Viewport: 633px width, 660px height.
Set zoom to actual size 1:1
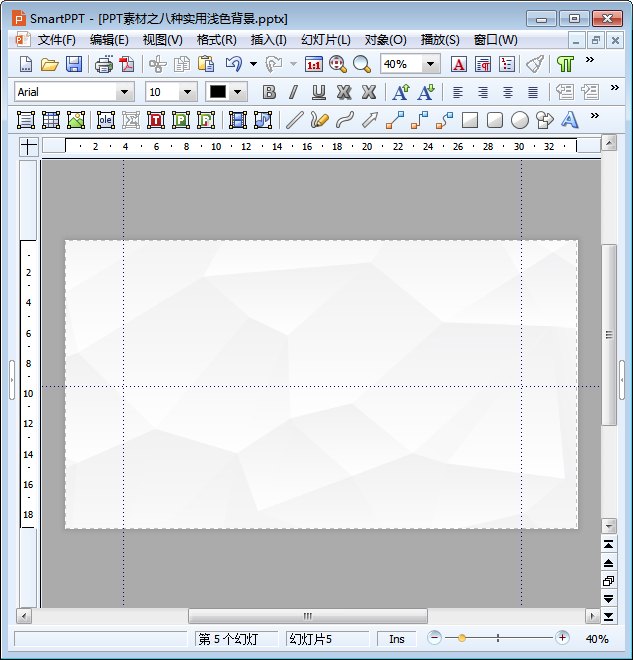[x=314, y=64]
